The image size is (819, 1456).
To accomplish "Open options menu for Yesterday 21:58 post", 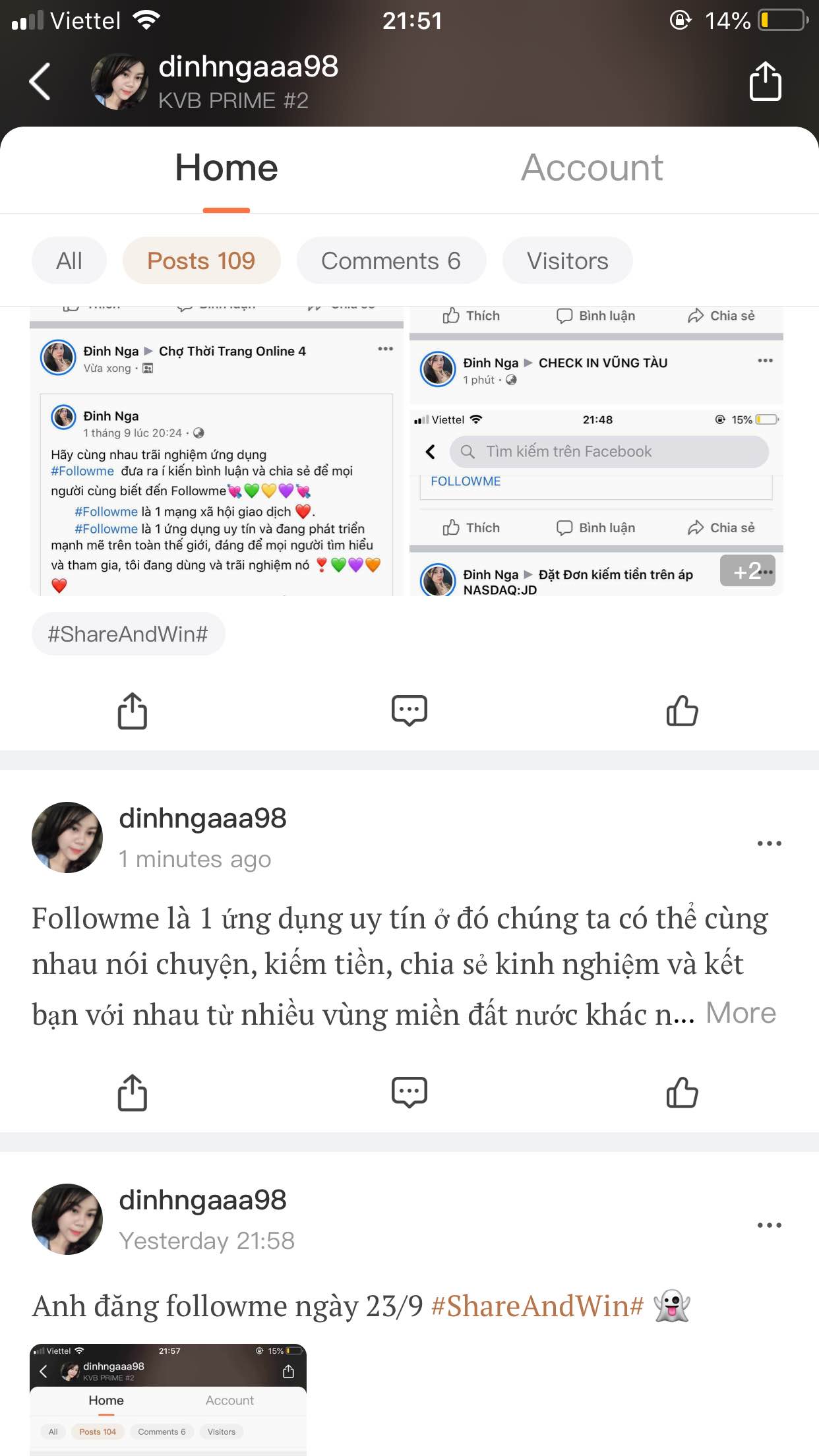I will click(x=769, y=1225).
